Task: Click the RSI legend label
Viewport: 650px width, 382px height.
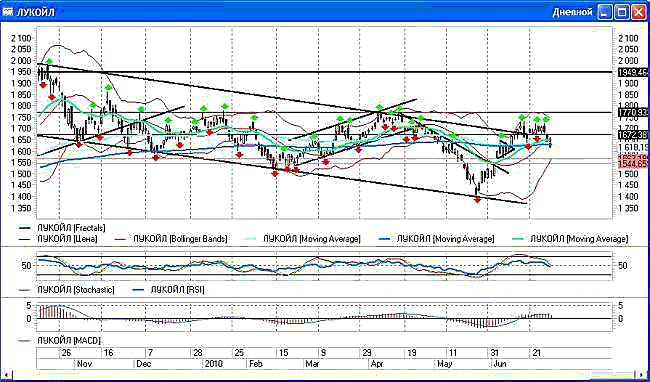Action: [178, 289]
